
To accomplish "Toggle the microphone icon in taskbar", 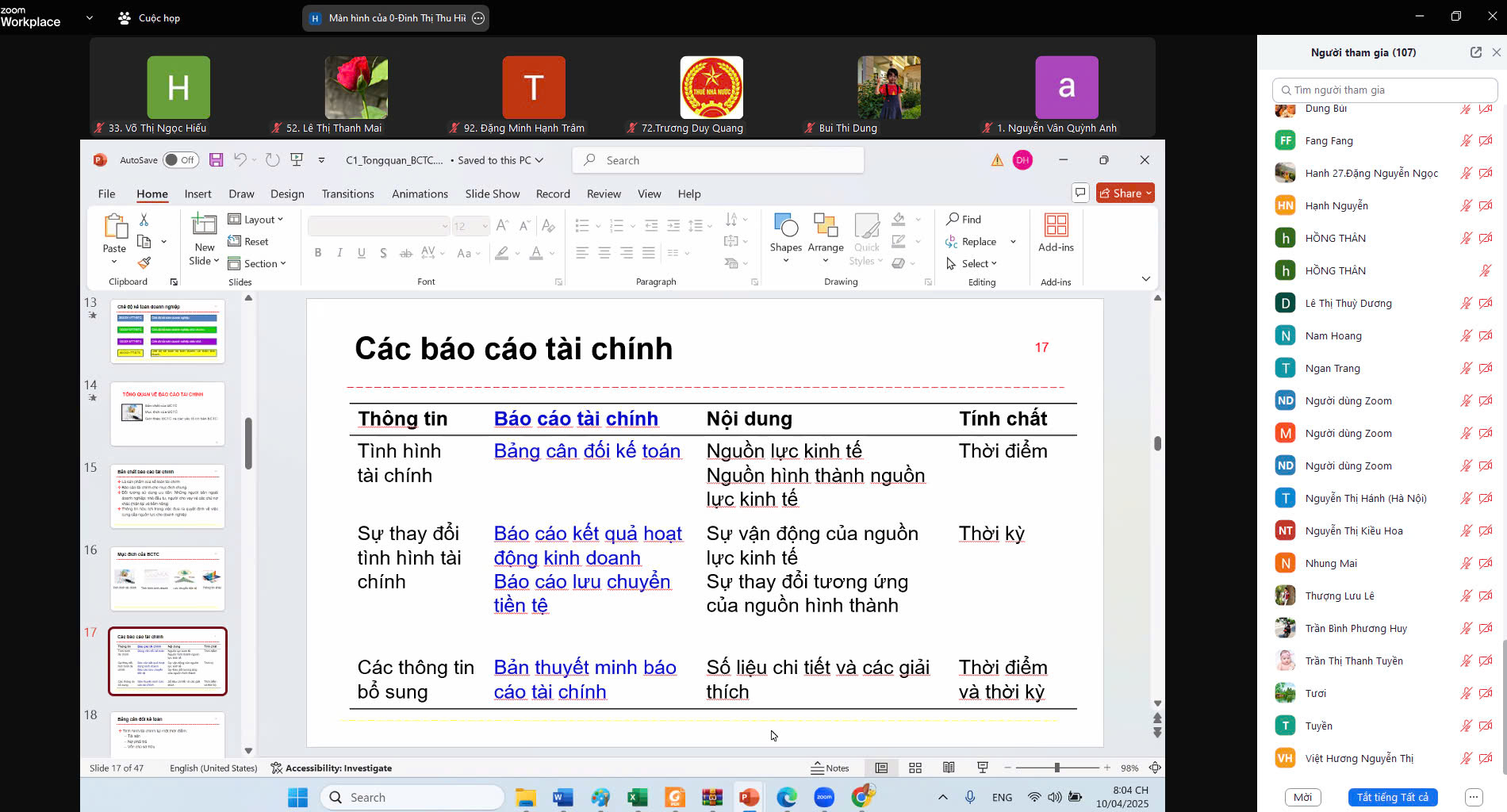I will (970, 797).
